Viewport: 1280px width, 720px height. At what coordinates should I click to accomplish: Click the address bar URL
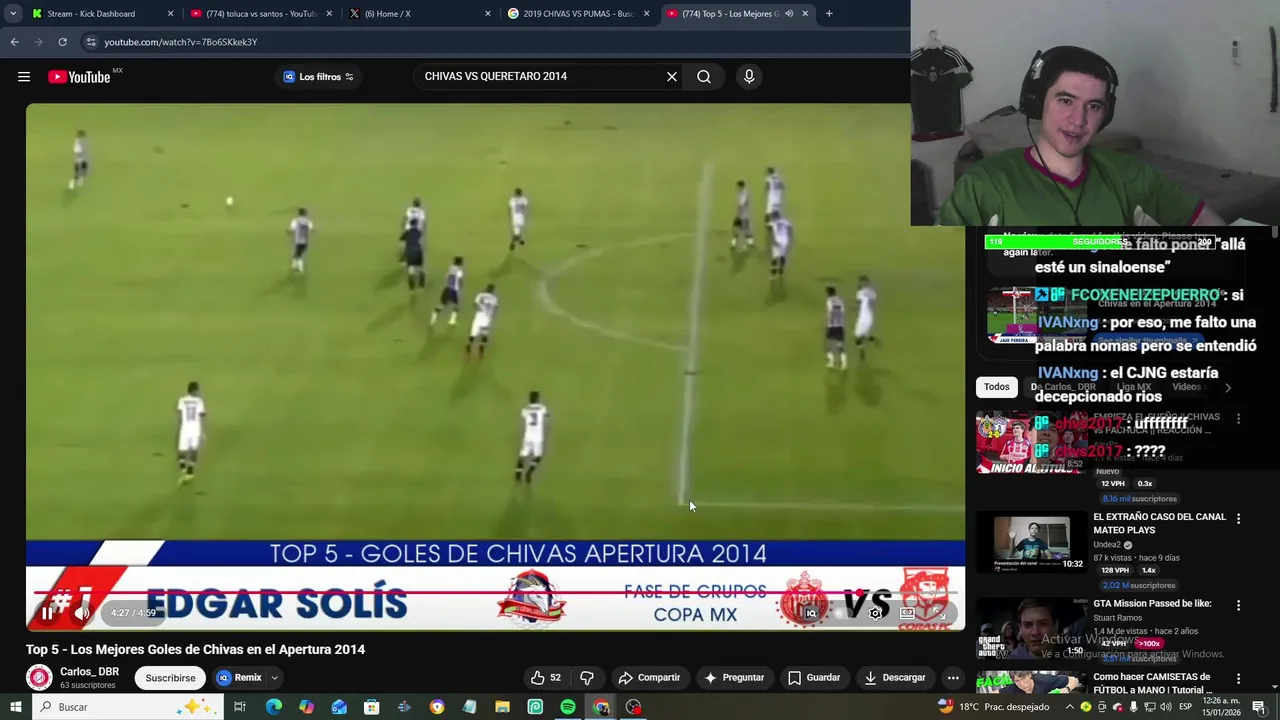[x=181, y=42]
